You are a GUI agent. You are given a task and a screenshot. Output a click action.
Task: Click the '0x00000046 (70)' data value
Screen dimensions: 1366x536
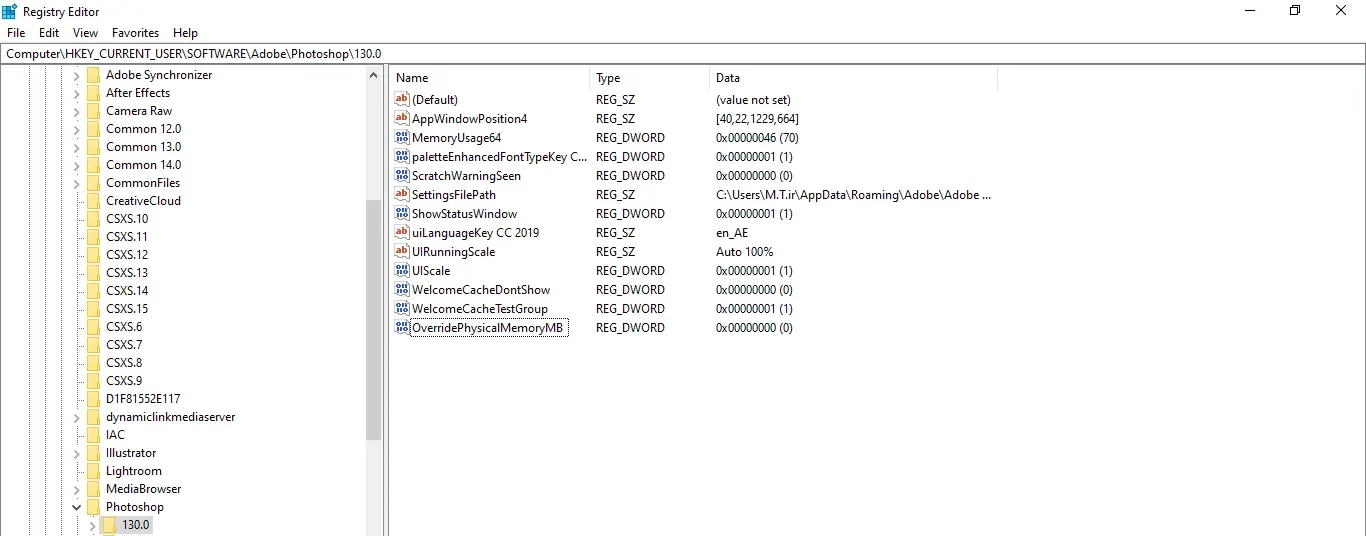click(x=757, y=138)
